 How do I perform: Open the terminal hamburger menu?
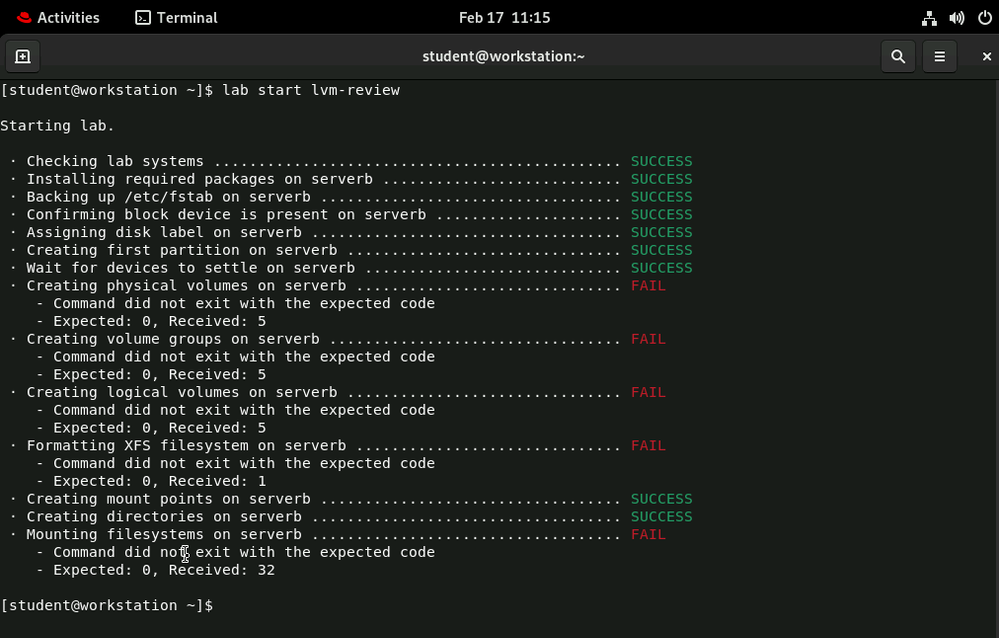point(939,57)
